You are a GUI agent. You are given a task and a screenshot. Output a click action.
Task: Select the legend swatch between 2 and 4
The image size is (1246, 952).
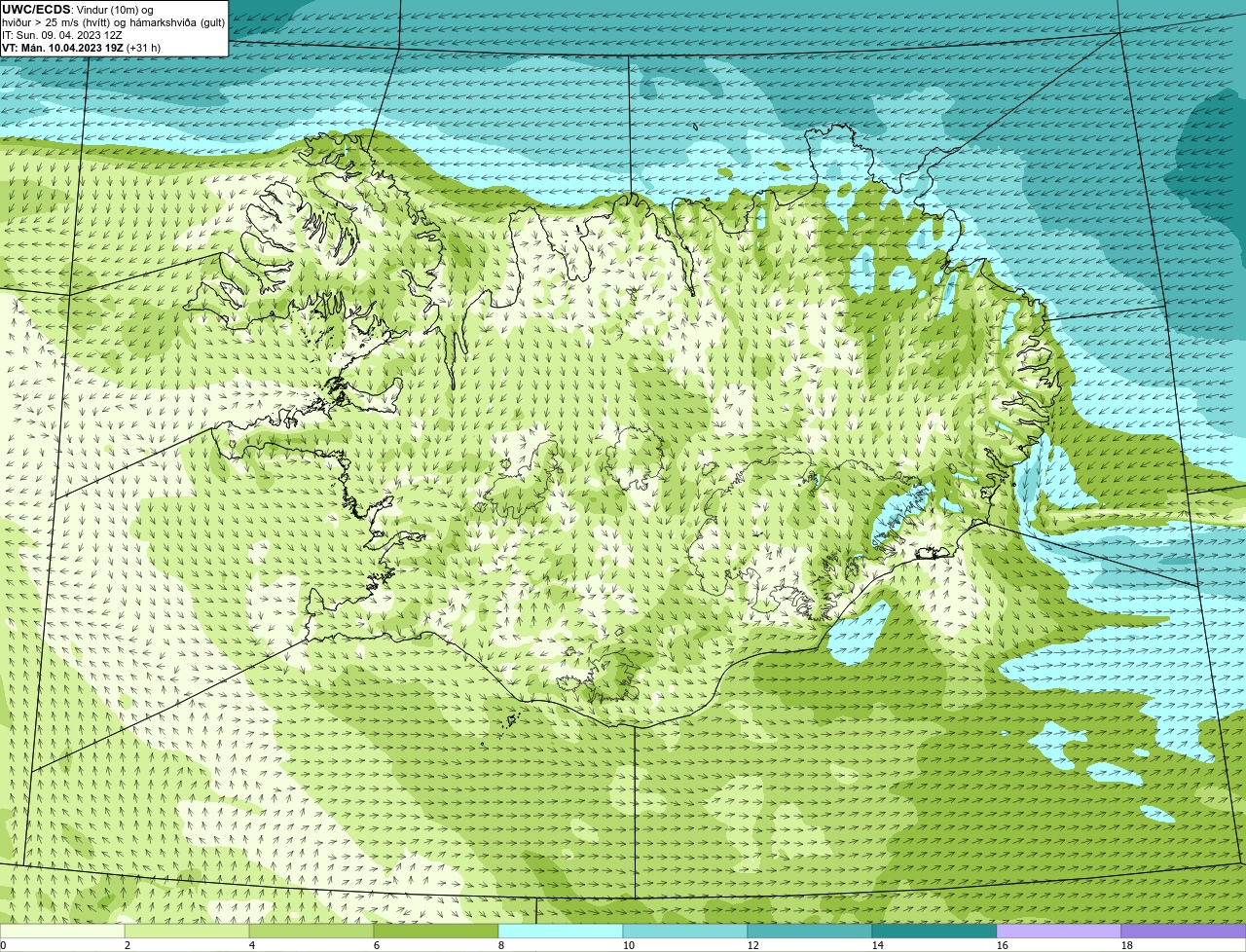(x=188, y=932)
